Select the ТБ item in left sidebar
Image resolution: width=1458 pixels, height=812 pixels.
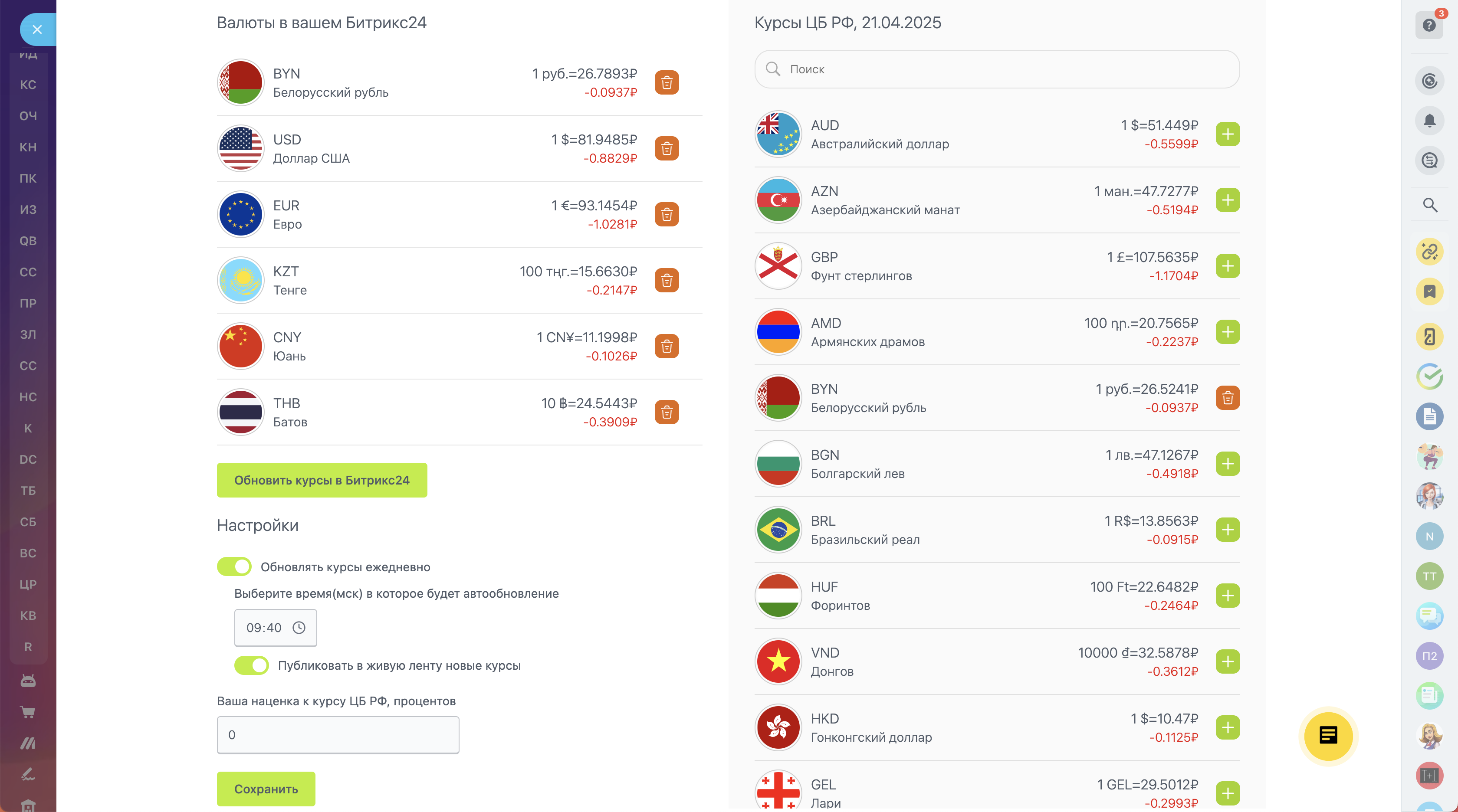click(28, 491)
